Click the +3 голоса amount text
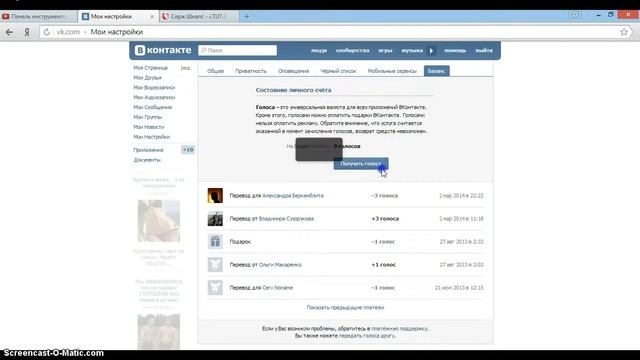The height and width of the screenshot is (360, 640). [x=385, y=219]
